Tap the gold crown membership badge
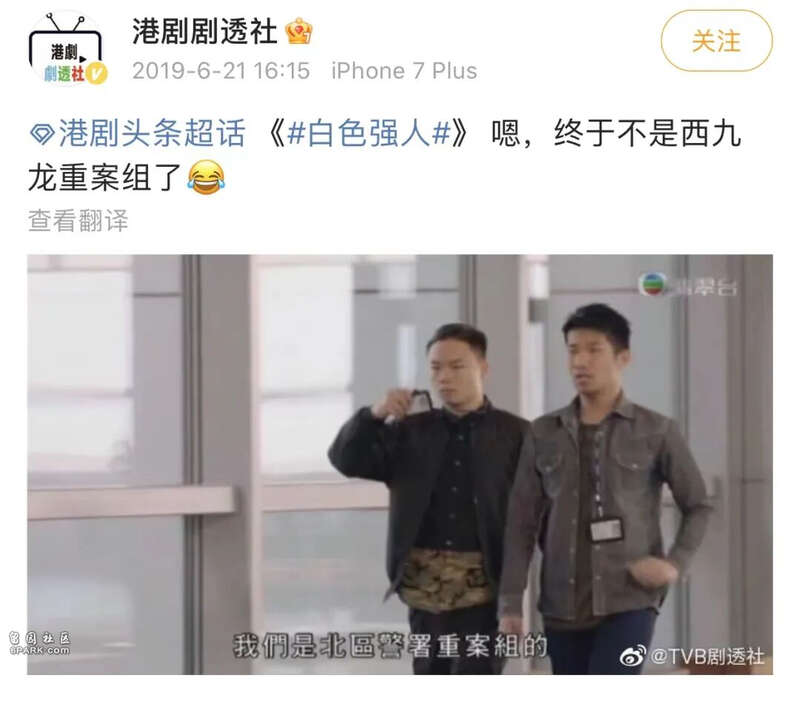 click(298, 31)
